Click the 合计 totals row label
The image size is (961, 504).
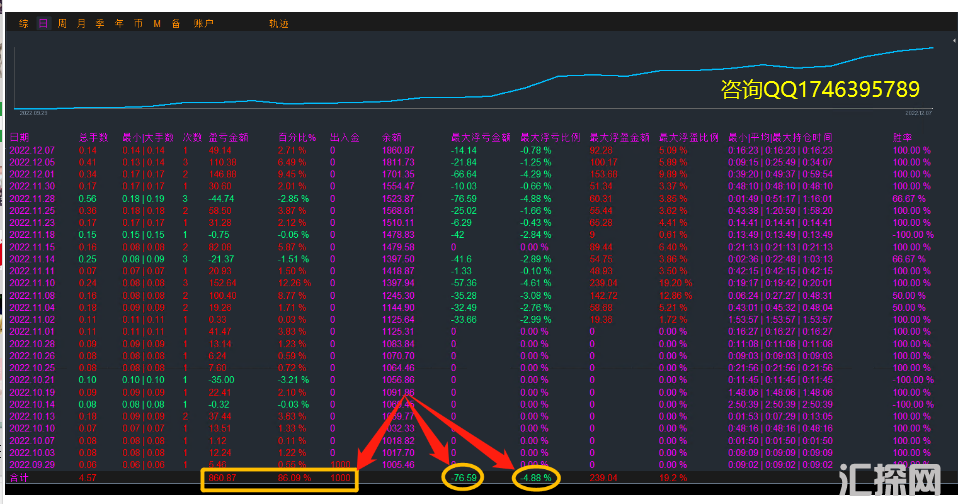[20, 478]
